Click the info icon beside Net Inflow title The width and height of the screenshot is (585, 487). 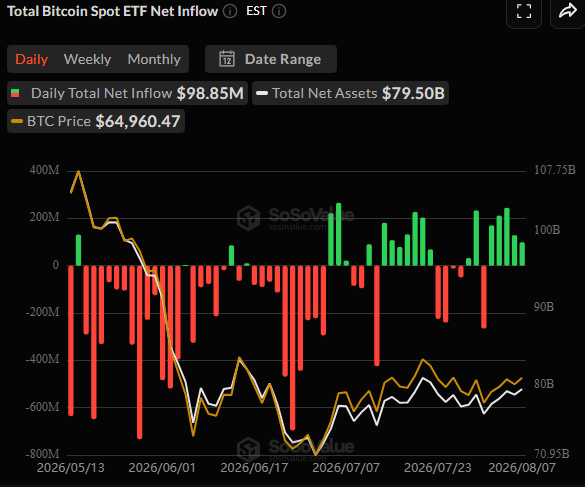(230, 11)
